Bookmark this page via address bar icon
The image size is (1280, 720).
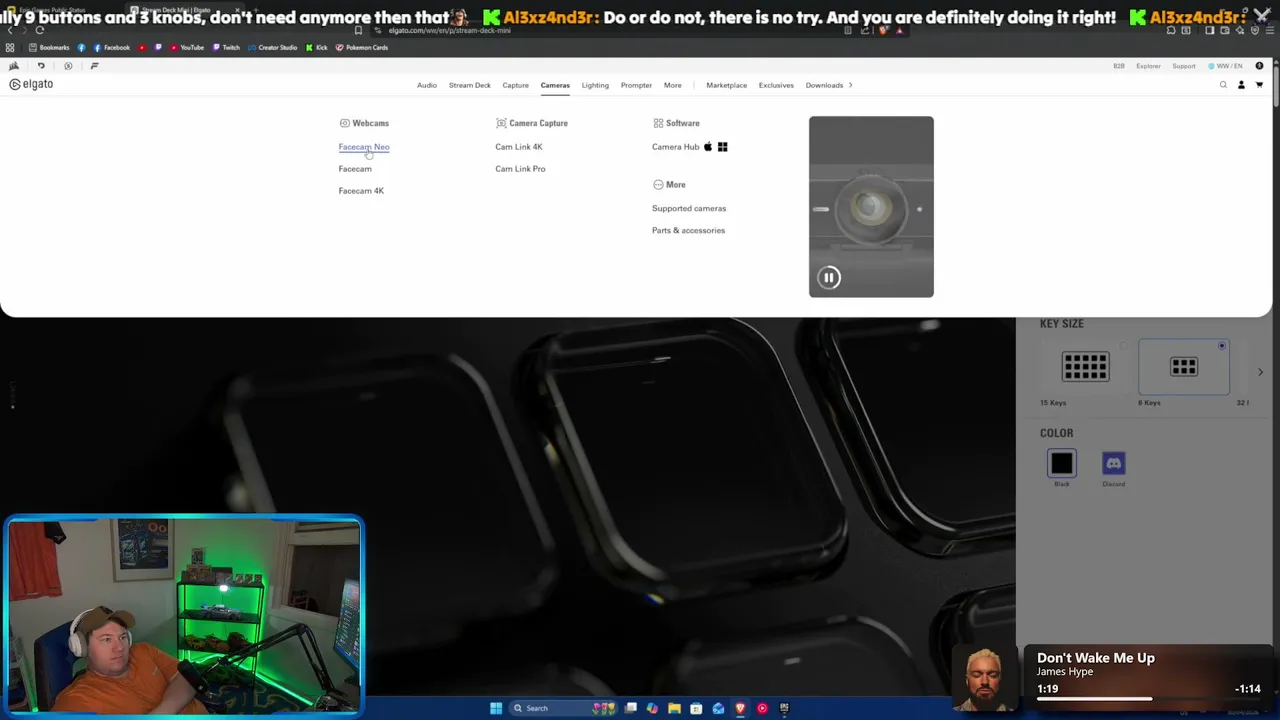coord(358,30)
